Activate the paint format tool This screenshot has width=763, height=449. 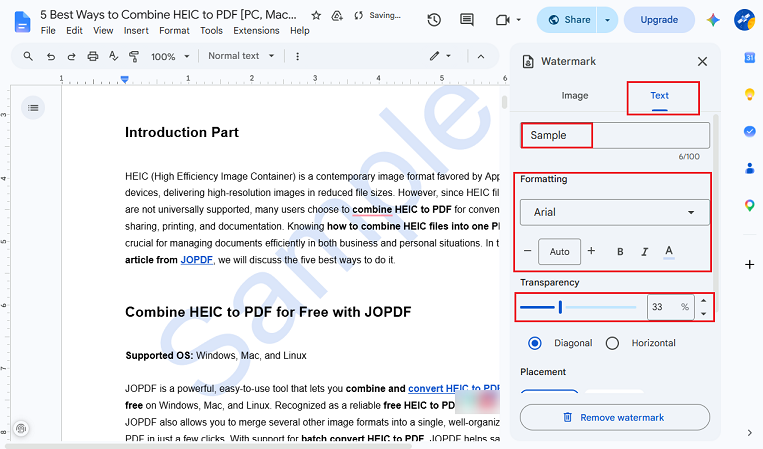(134, 56)
